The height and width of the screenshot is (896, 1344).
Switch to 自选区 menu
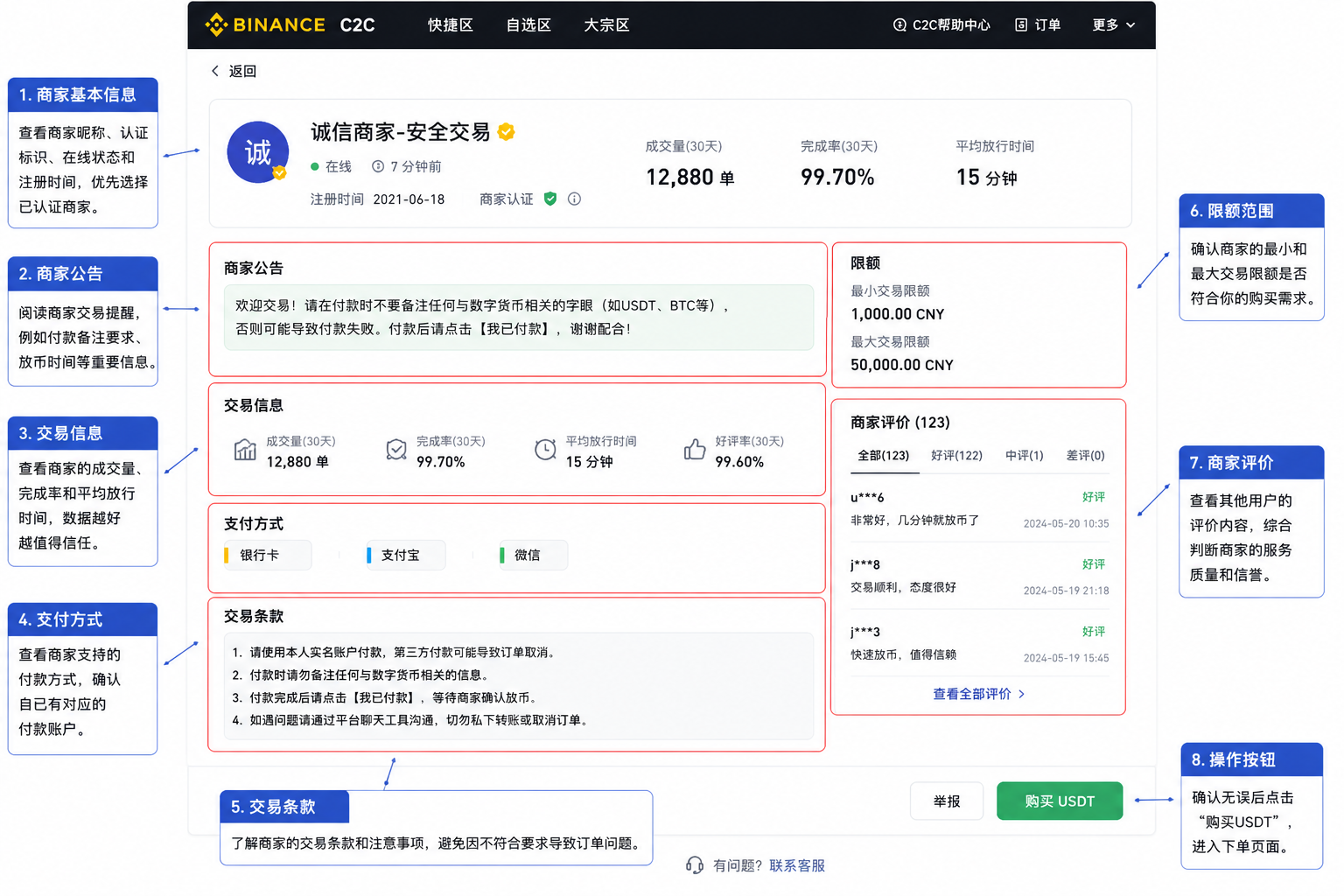528,24
